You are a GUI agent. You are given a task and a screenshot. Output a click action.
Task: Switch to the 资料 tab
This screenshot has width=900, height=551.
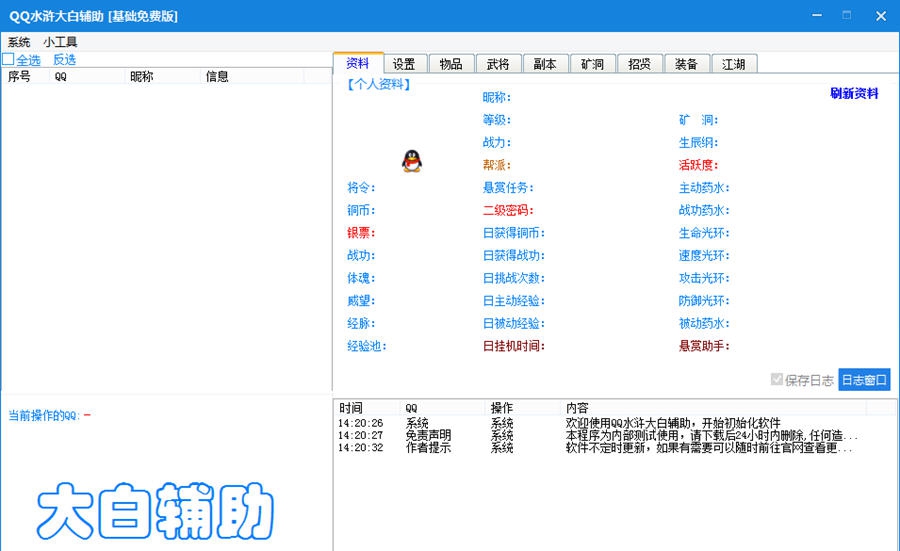pyautogui.click(x=358, y=63)
